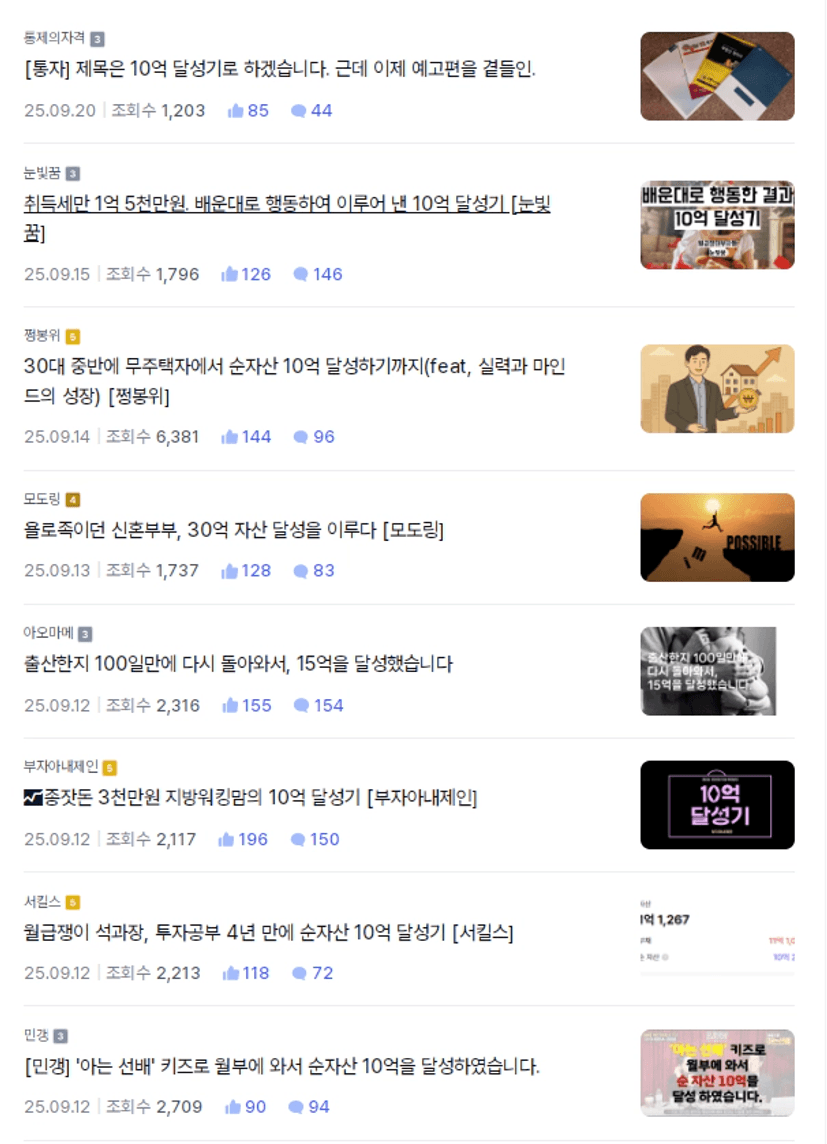This screenshot has width=827, height=1144.
Task: Open the 아는 선배 키즈로 thumbnail image
Action: 718,1073
